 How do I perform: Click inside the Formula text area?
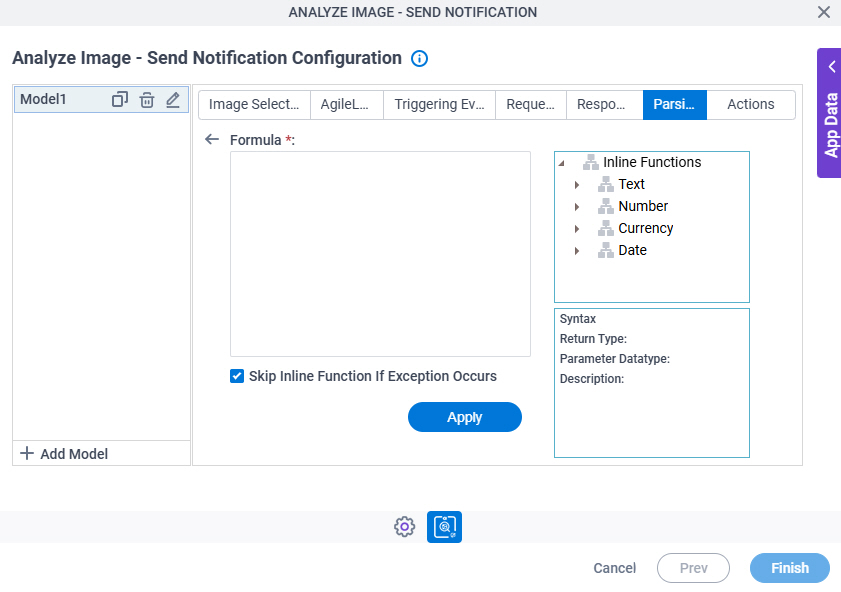click(x=380, y=254)
